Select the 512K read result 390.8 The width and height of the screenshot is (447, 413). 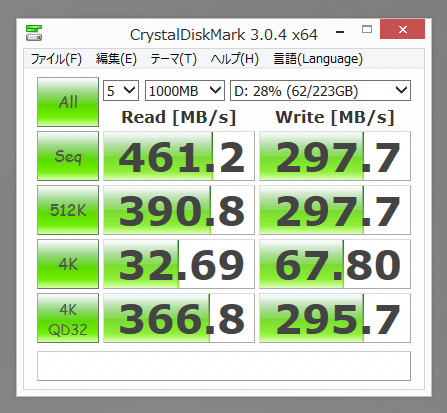pos(179,210)
